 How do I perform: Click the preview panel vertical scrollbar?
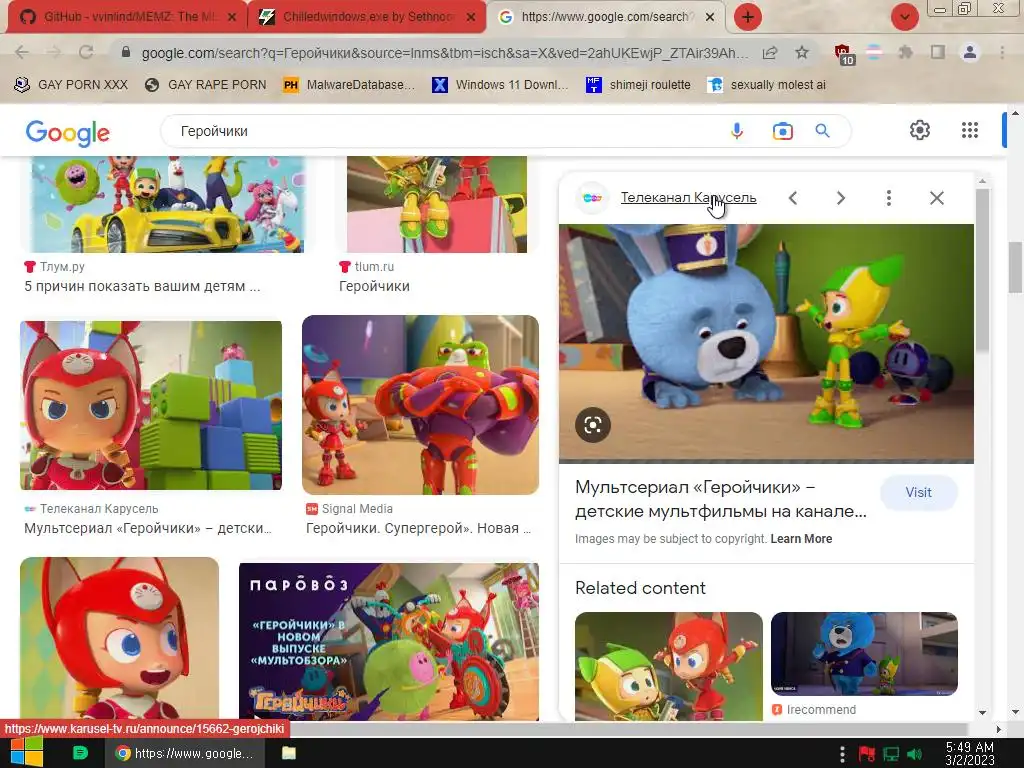[982, 271]
